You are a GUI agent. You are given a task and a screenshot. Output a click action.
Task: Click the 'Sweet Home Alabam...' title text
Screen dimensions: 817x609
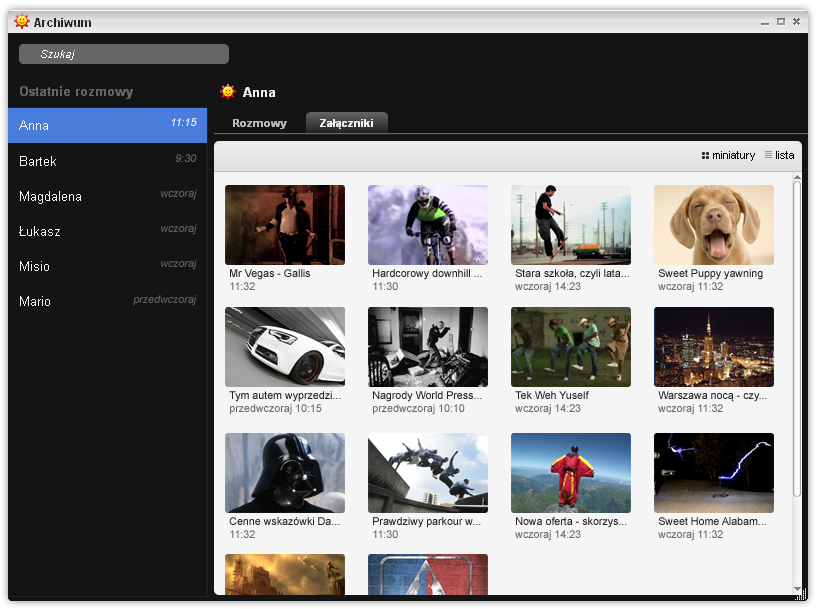[x=712, y=521]
